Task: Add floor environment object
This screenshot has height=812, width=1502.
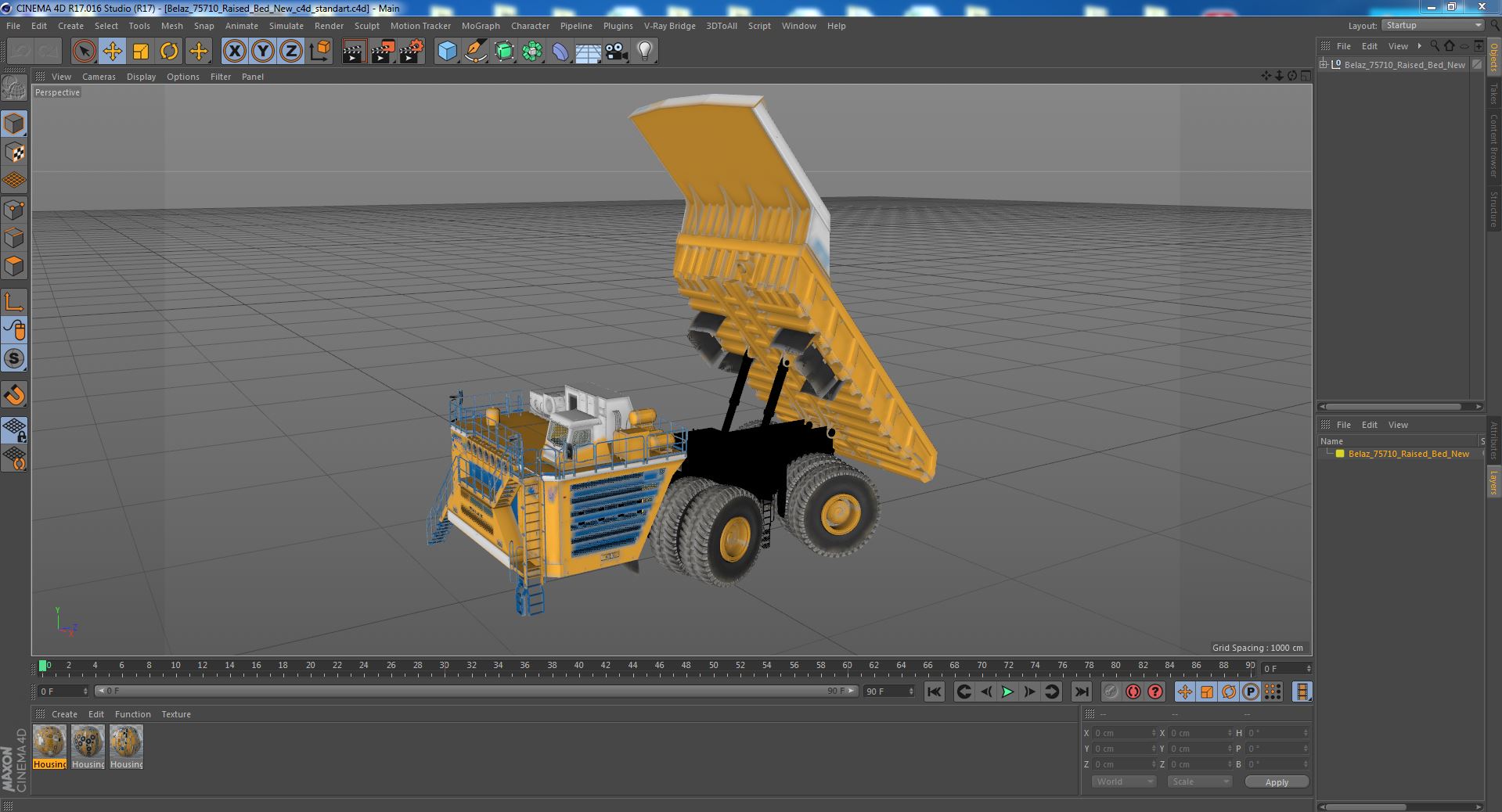Action: (x=588, y=52)
